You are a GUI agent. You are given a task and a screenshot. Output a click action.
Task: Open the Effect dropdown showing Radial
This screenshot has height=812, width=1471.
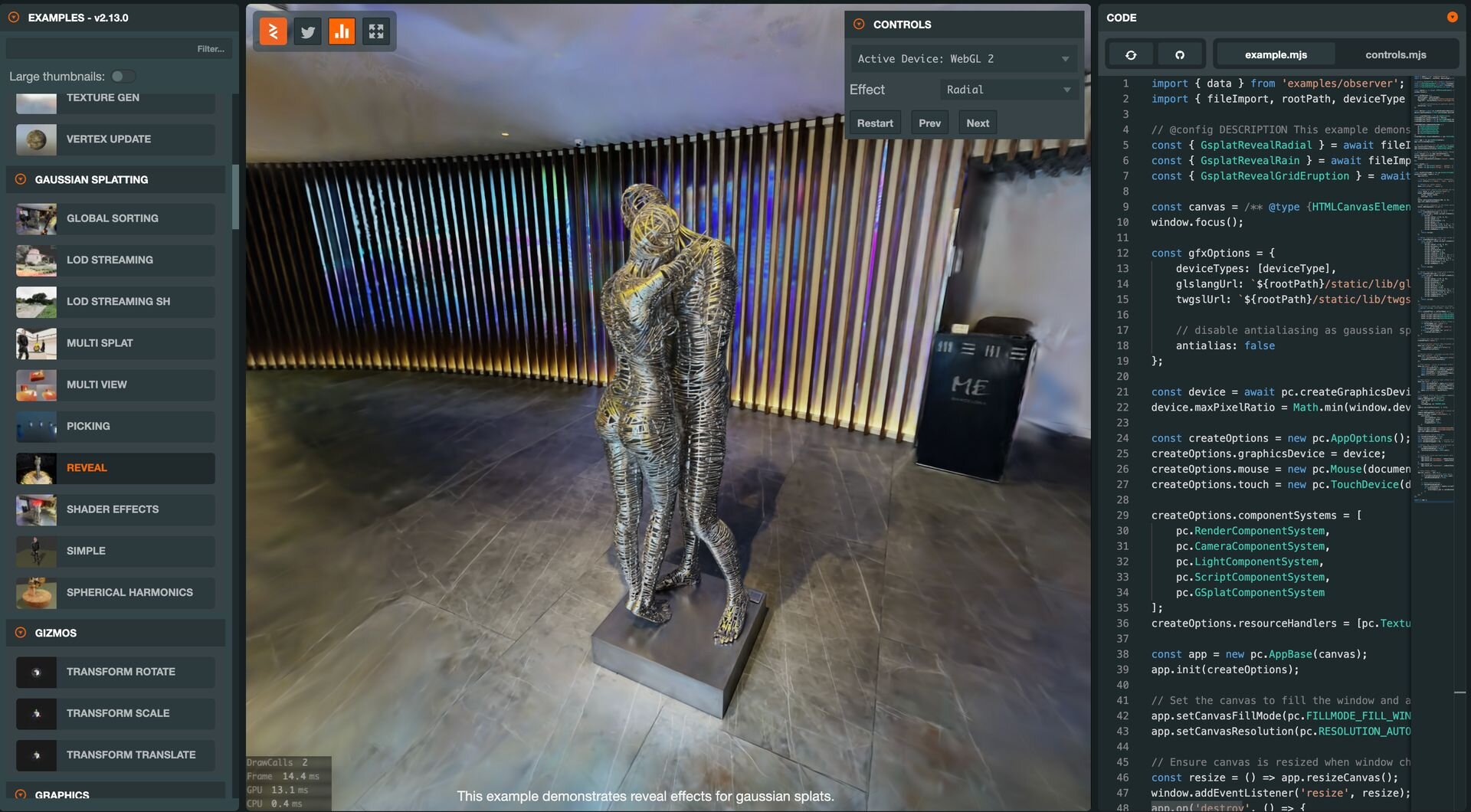[x=1008, y=90]
